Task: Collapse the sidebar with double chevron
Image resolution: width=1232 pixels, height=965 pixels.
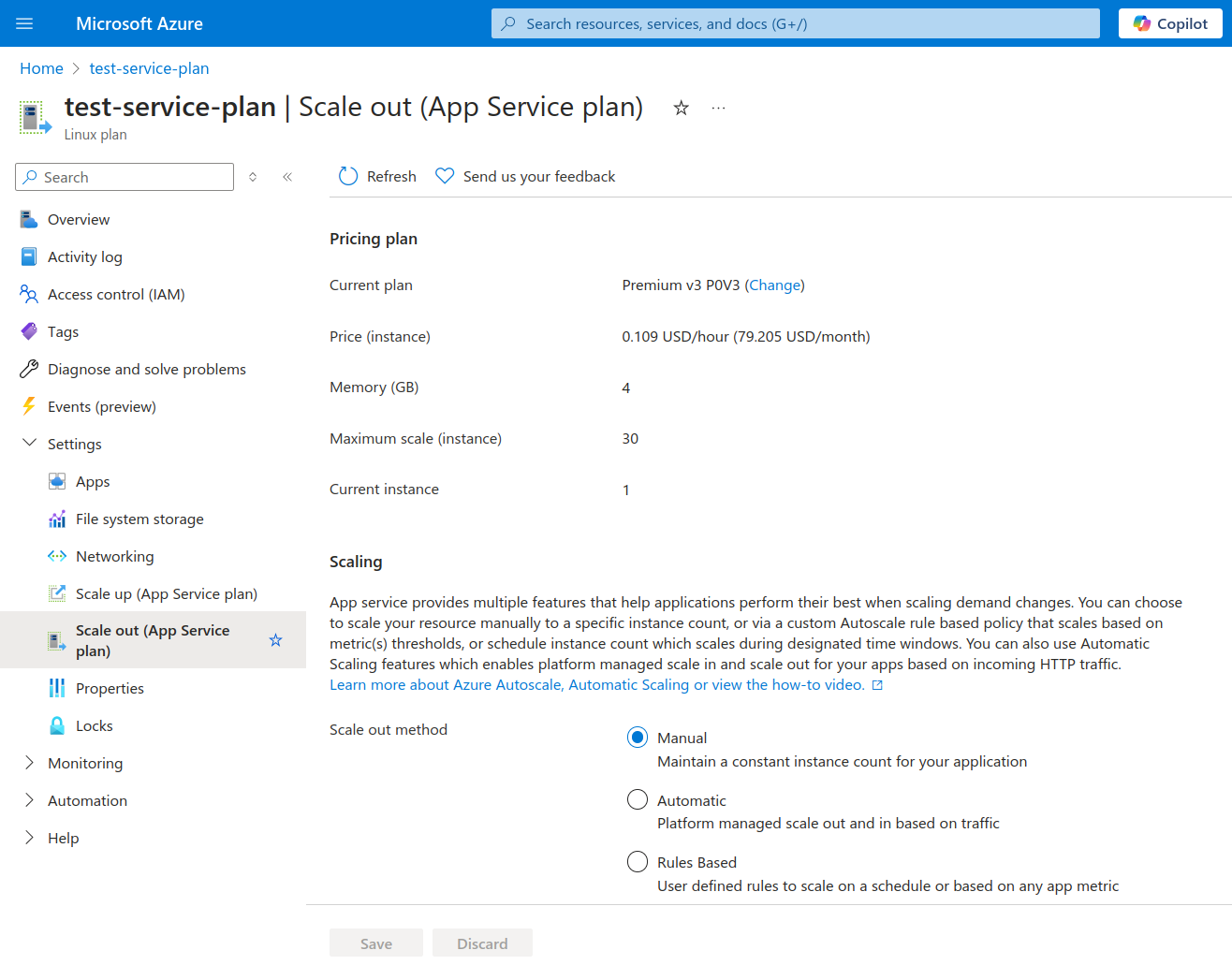Action: coord(287,177)
